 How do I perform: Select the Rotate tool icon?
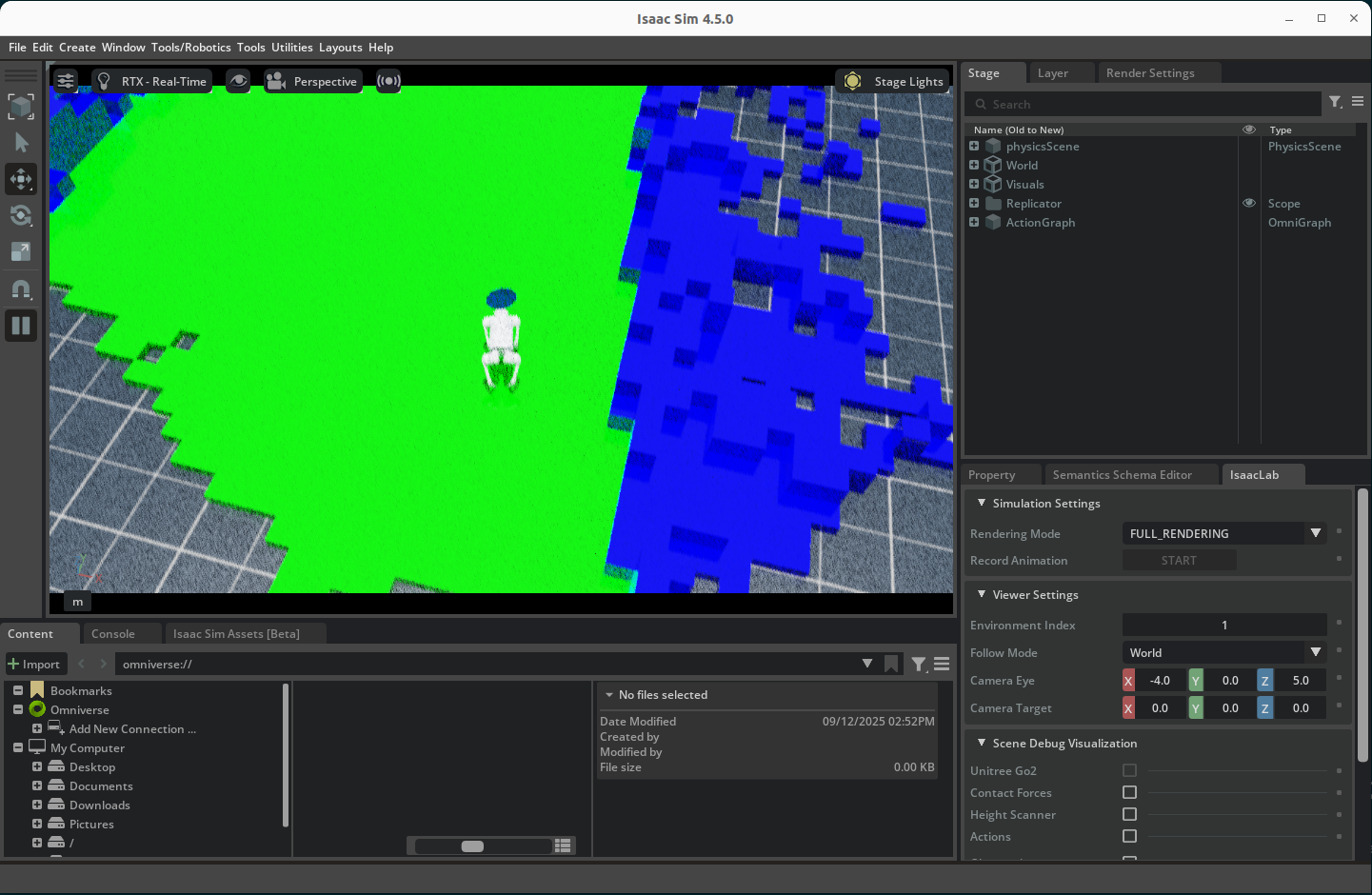pos(21,215)
